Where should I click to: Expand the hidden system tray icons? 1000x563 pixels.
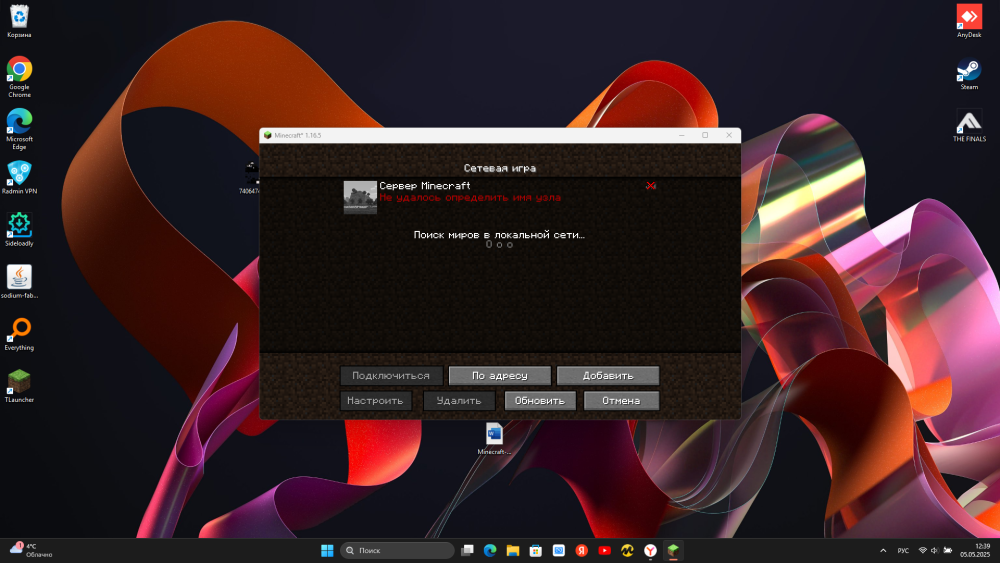(x=883, y=550)
